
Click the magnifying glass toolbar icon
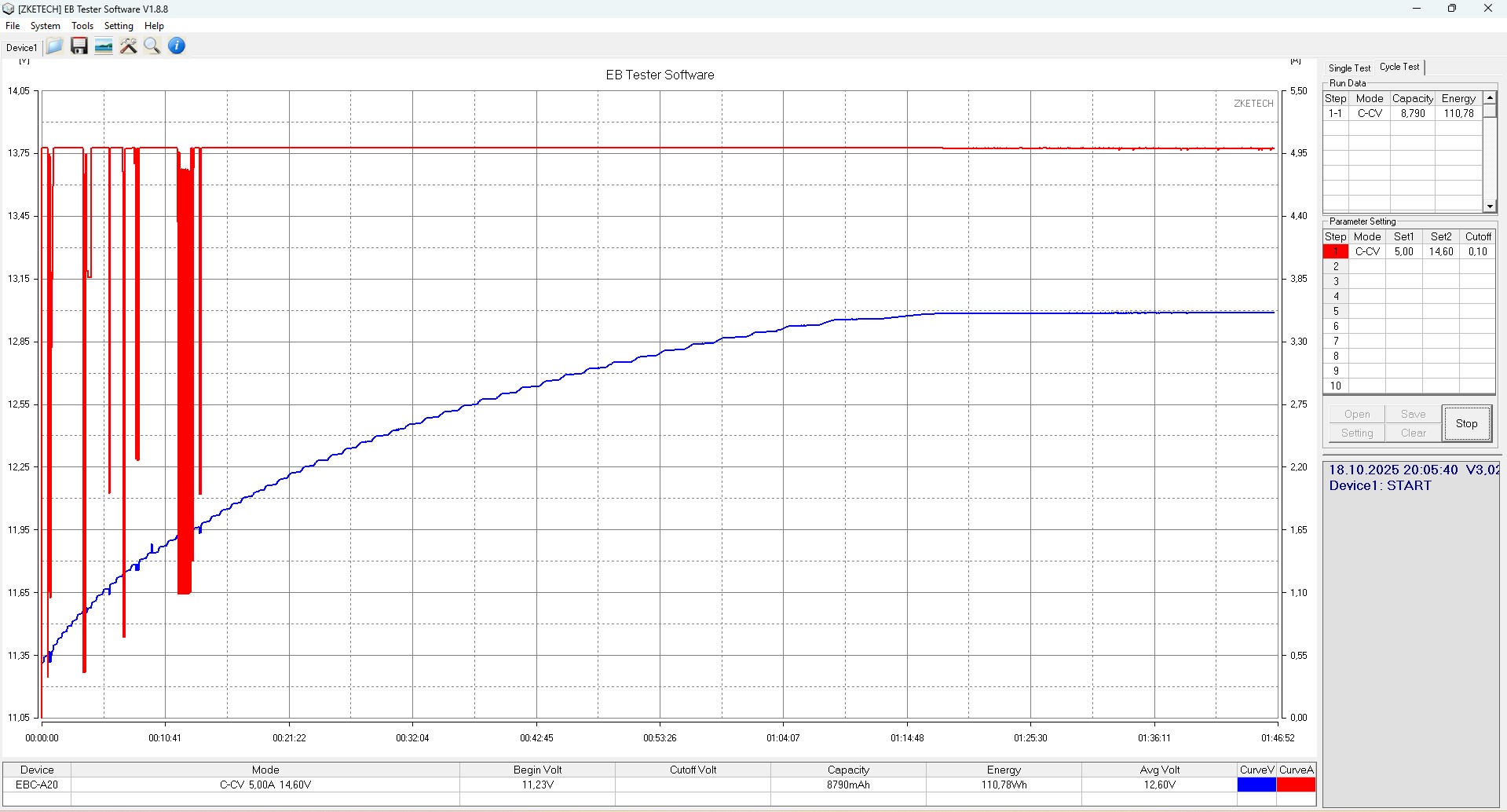tap(152, 46)
